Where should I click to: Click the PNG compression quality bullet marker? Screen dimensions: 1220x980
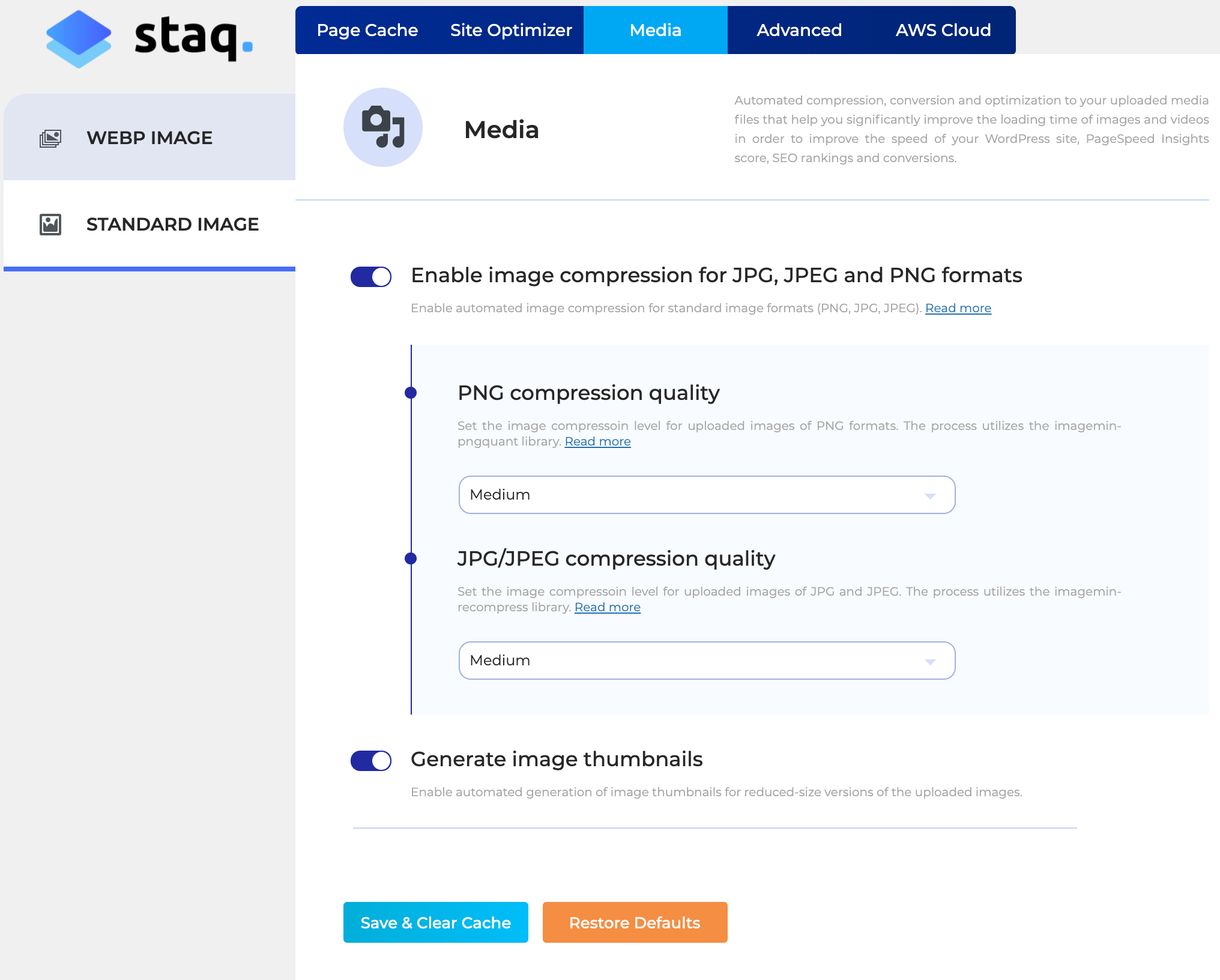point(411,393)
